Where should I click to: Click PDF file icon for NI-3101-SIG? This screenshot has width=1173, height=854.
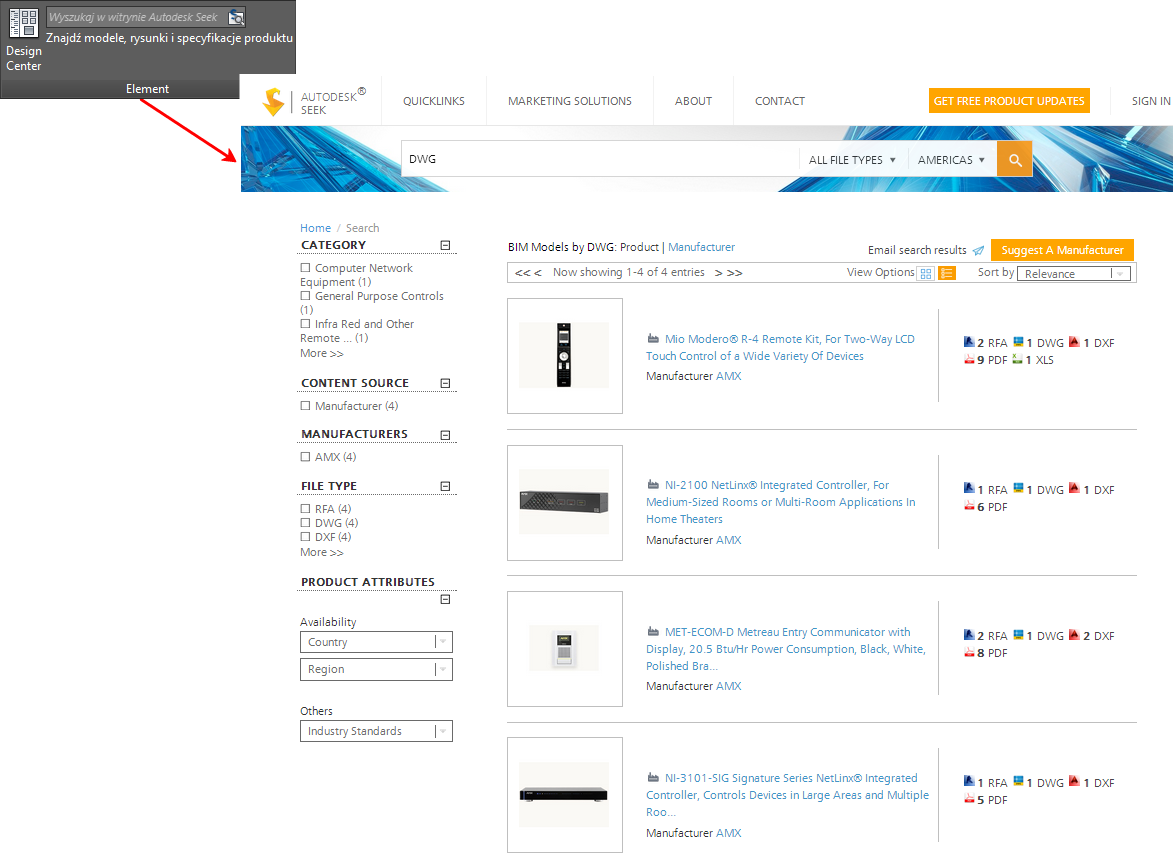[x=969, y=799]
